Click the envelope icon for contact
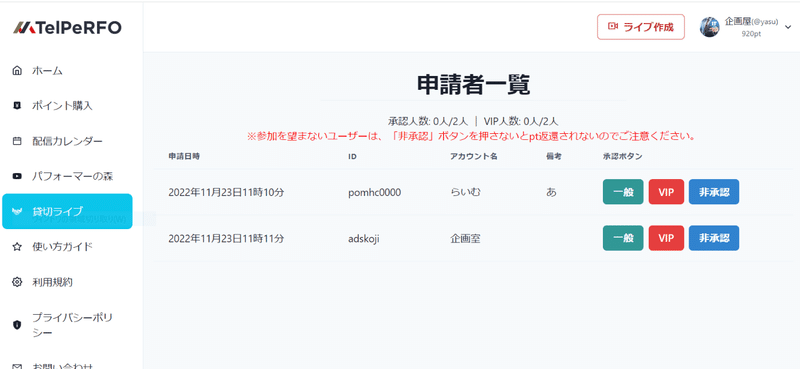 17,366
